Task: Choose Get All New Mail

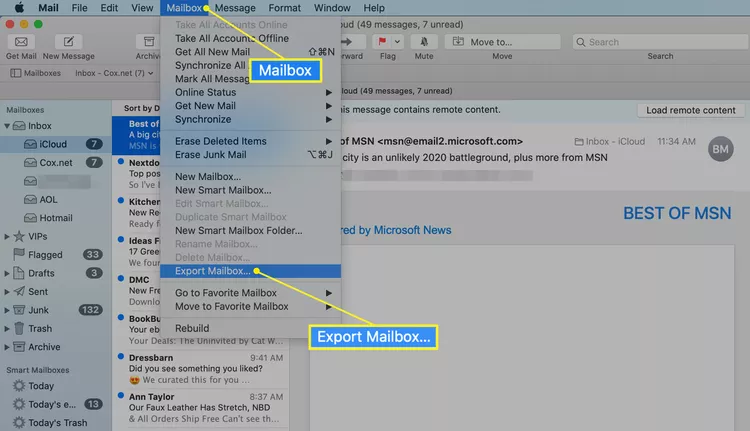Action: (x=250, y=52)
